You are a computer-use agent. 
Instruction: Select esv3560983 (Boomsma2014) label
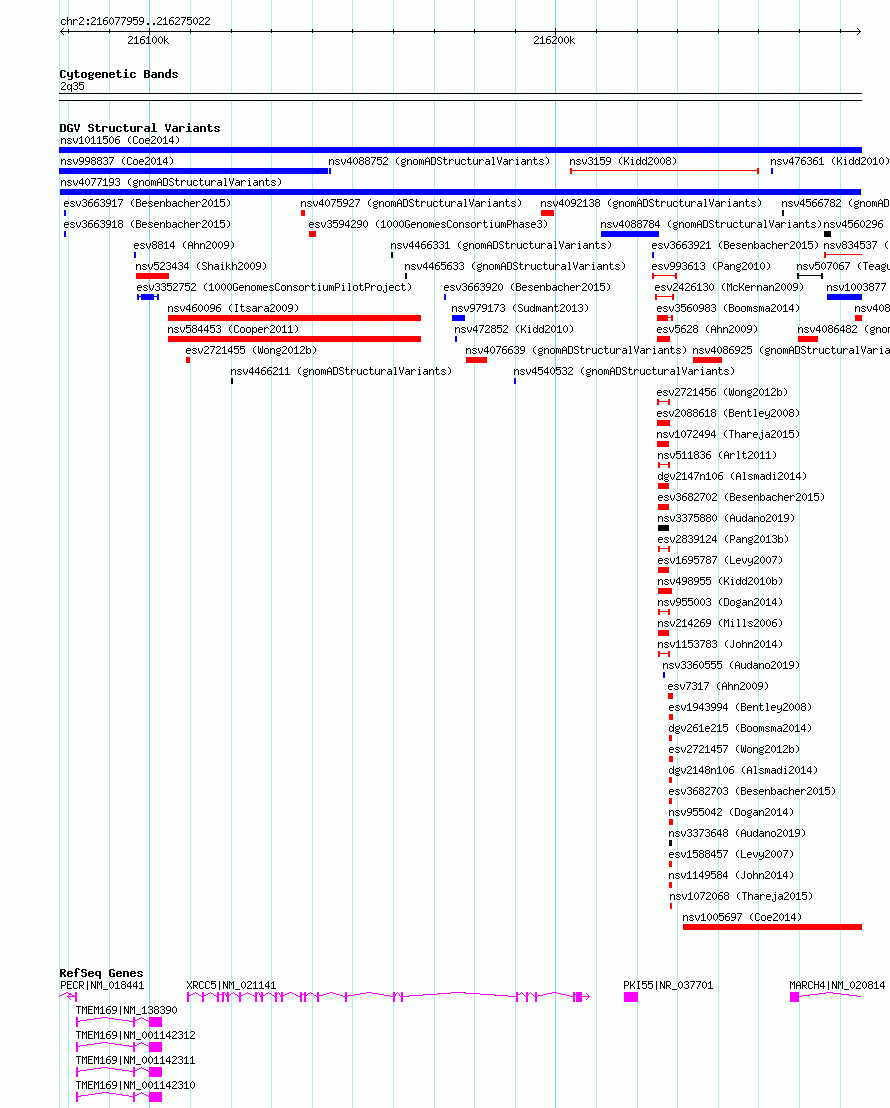(x=728, y=308)
